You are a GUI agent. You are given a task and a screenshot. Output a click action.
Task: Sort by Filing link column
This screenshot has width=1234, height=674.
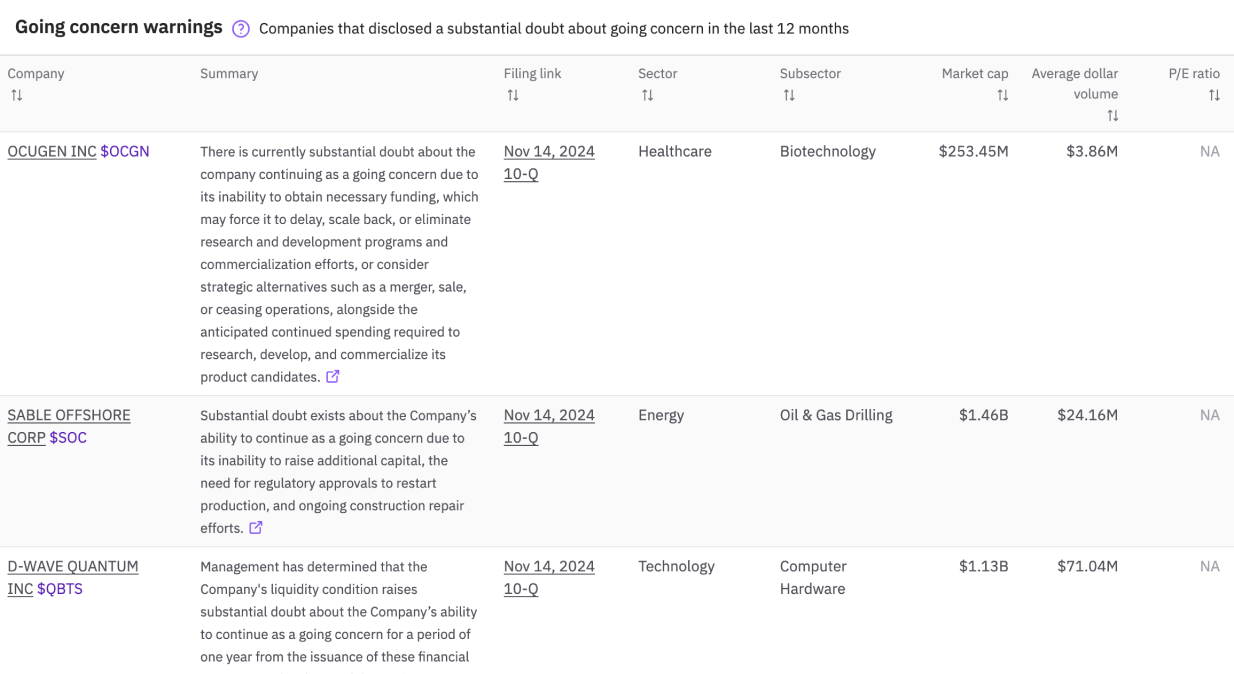[513, 95]
